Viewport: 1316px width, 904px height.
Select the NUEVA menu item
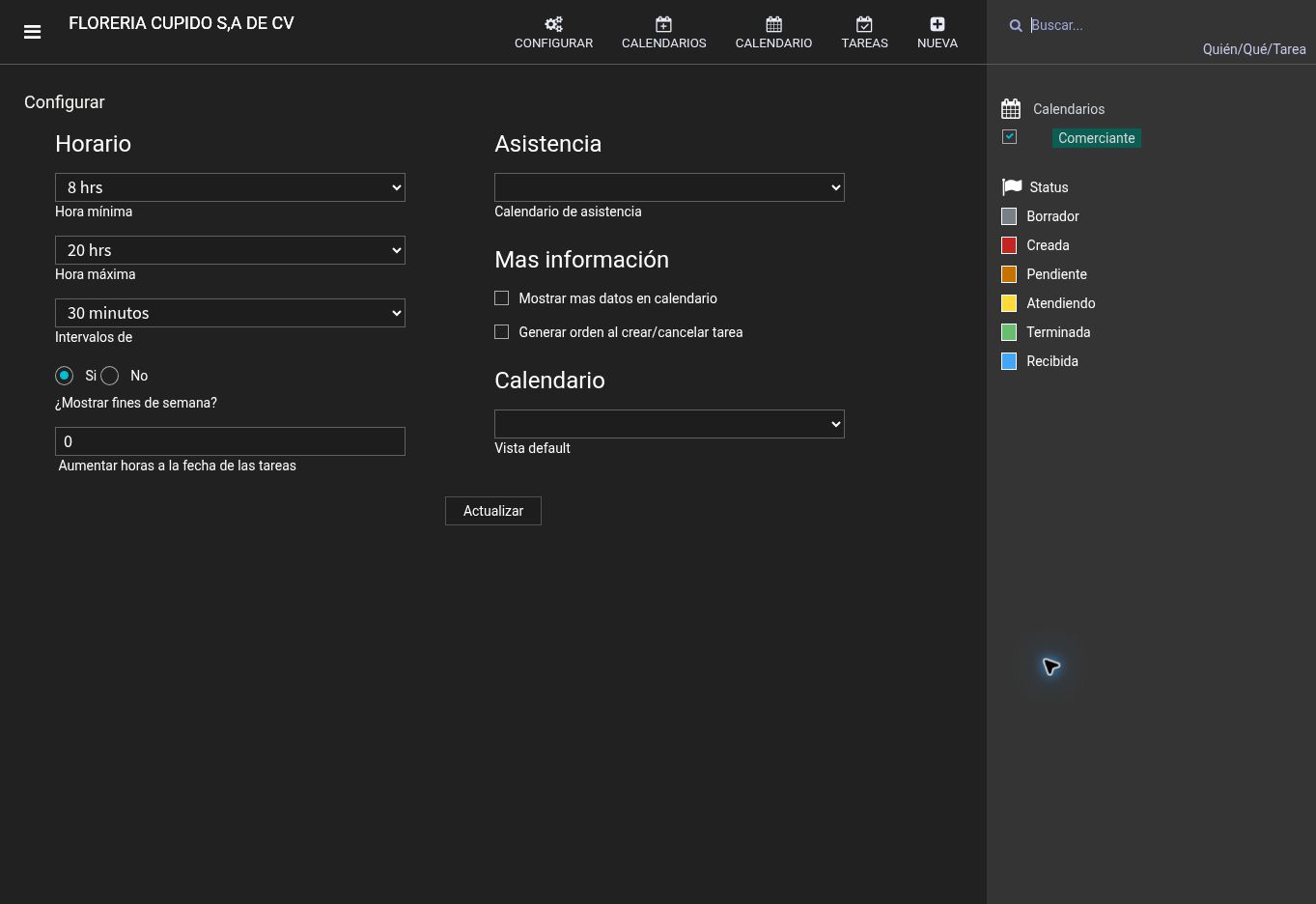938,33
